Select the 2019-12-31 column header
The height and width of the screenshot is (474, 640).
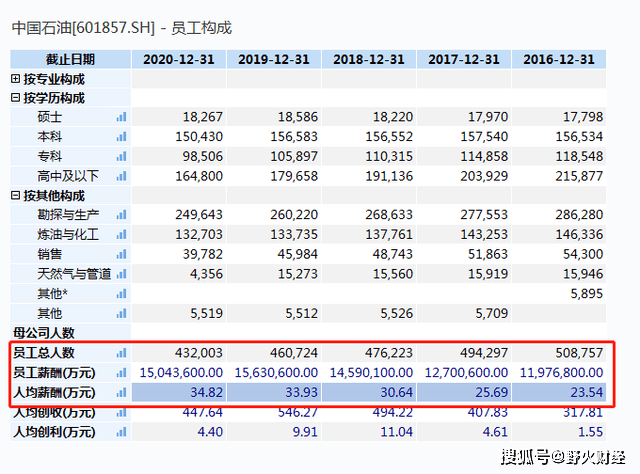[x=274, y=59]
